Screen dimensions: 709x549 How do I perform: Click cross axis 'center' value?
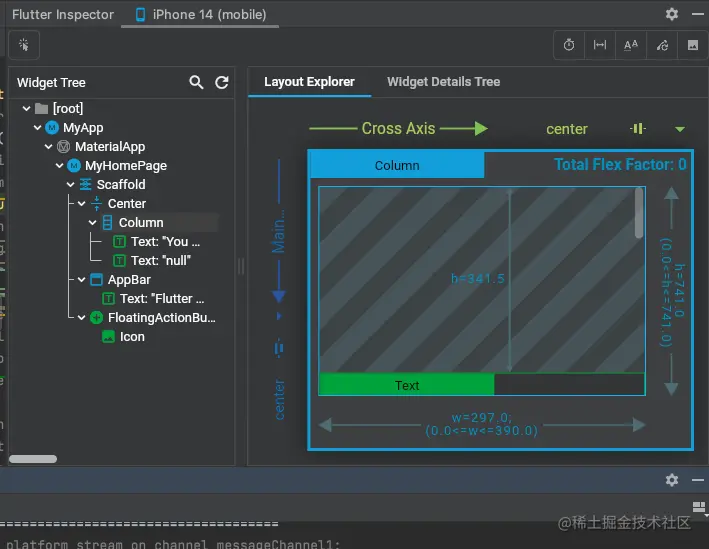click(x=567, y=129)
